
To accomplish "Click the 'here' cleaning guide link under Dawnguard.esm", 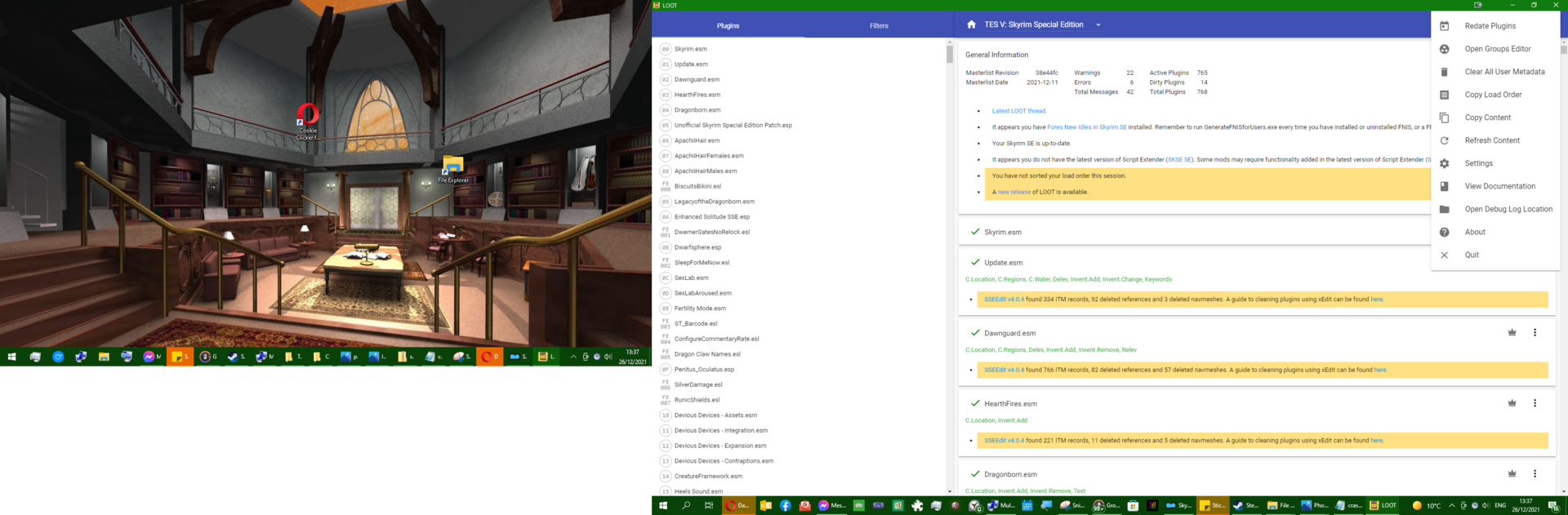I will pos(1380,370).
